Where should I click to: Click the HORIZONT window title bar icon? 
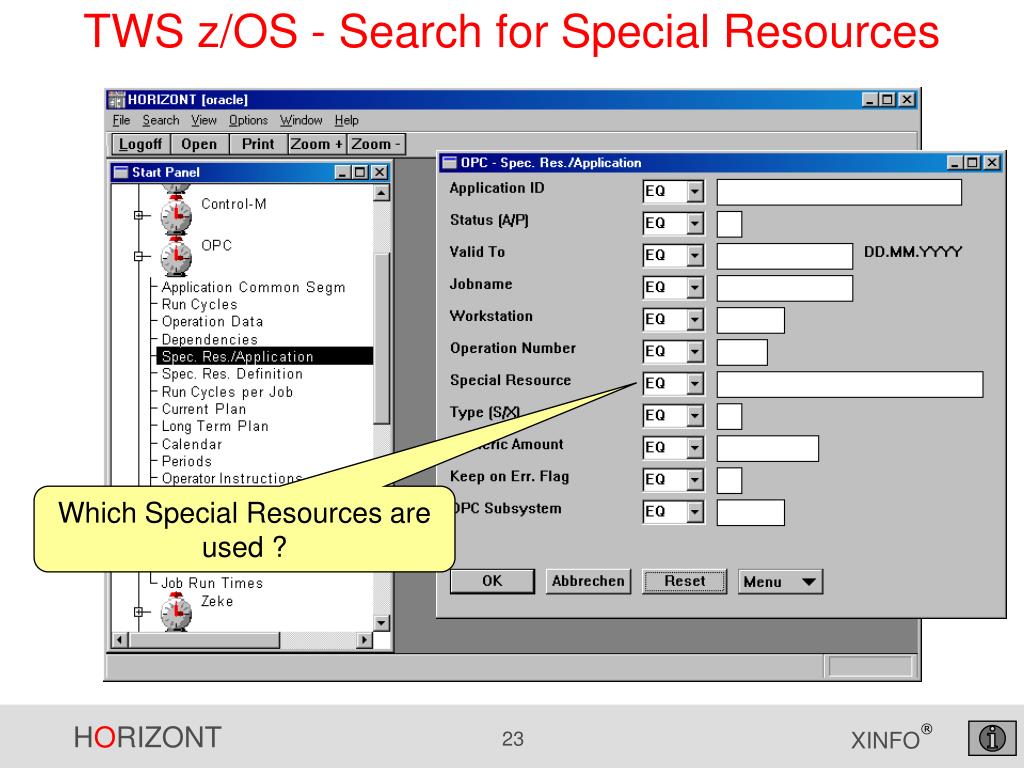(x=116, y=99)
